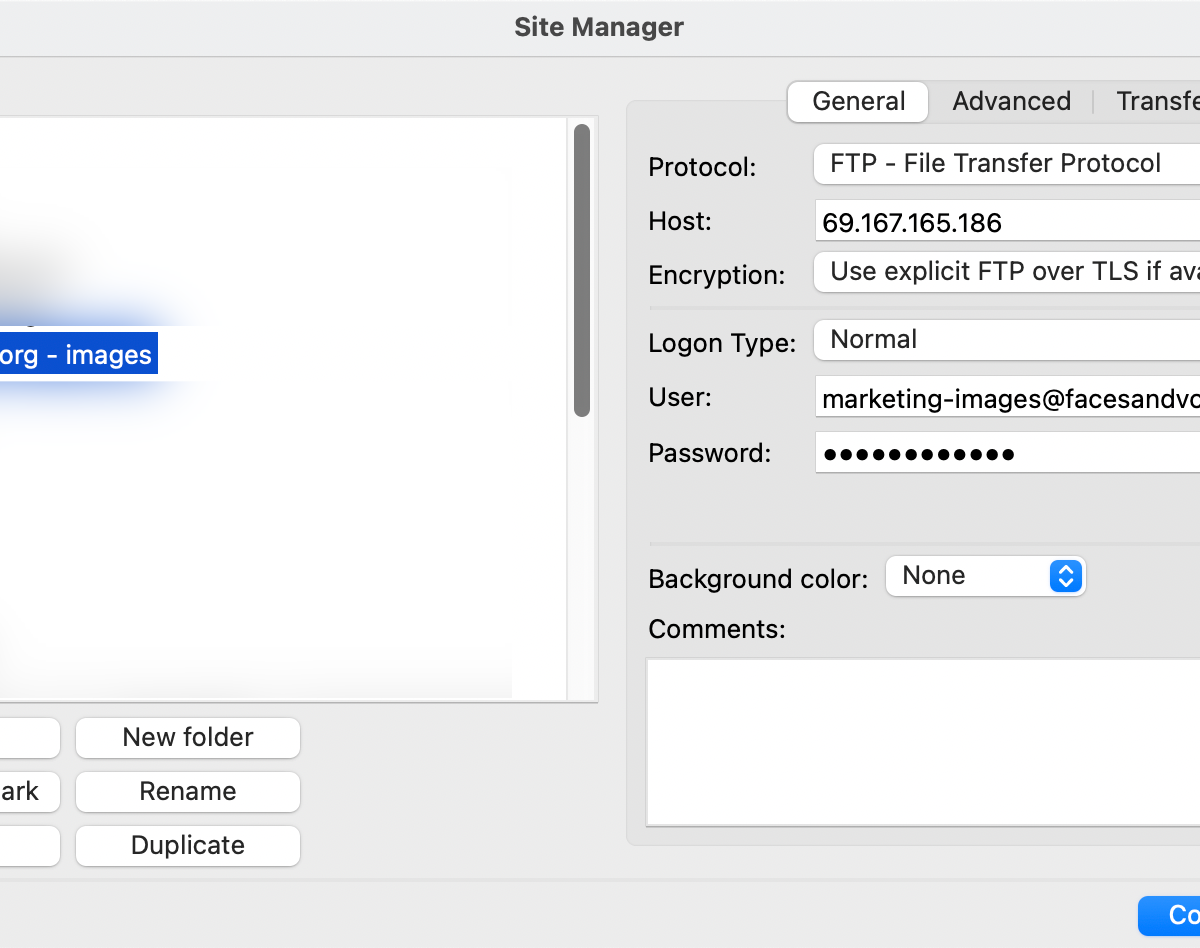Click the Rename button

(x=188, y=792)
